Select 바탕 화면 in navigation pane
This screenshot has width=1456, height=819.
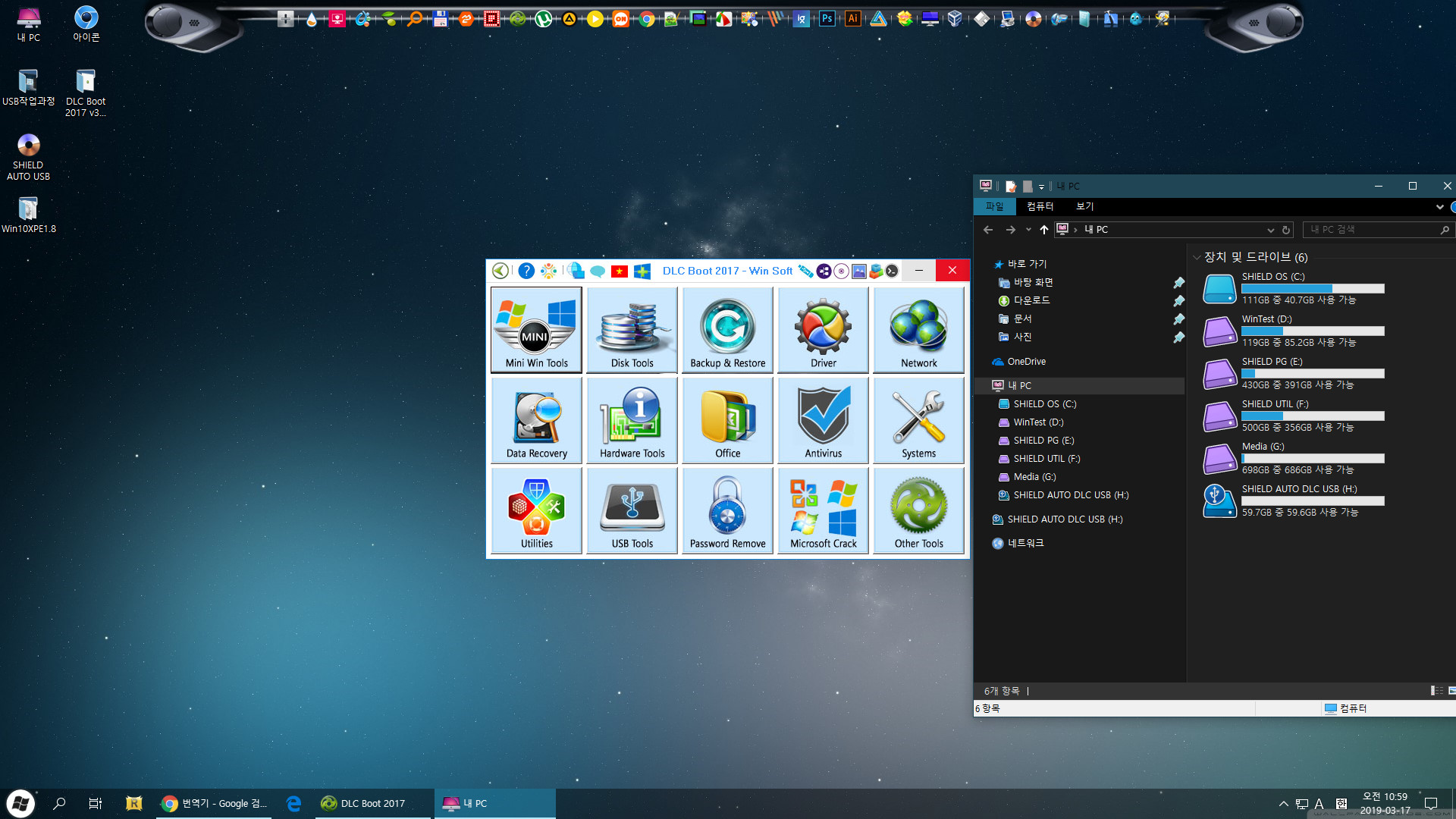coord(1033,282)
